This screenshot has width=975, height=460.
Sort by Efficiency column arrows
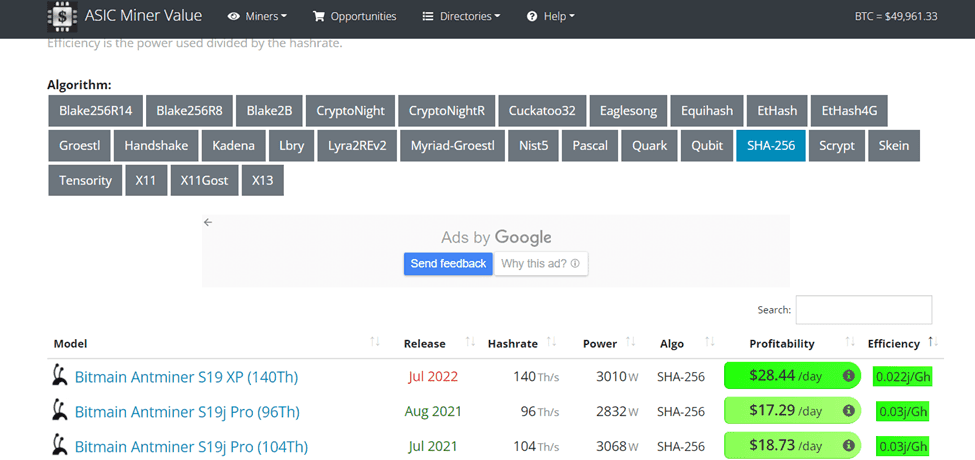(933, 342)
